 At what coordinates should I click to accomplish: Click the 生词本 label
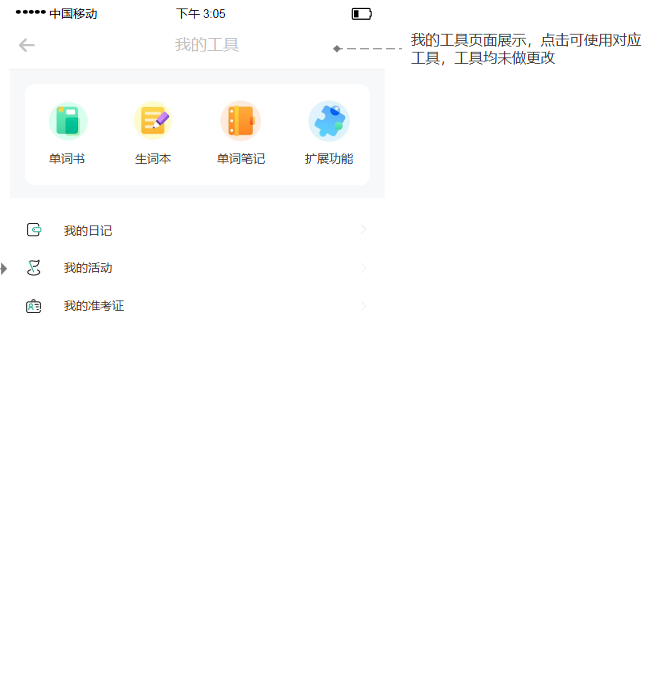click(153, 159)
